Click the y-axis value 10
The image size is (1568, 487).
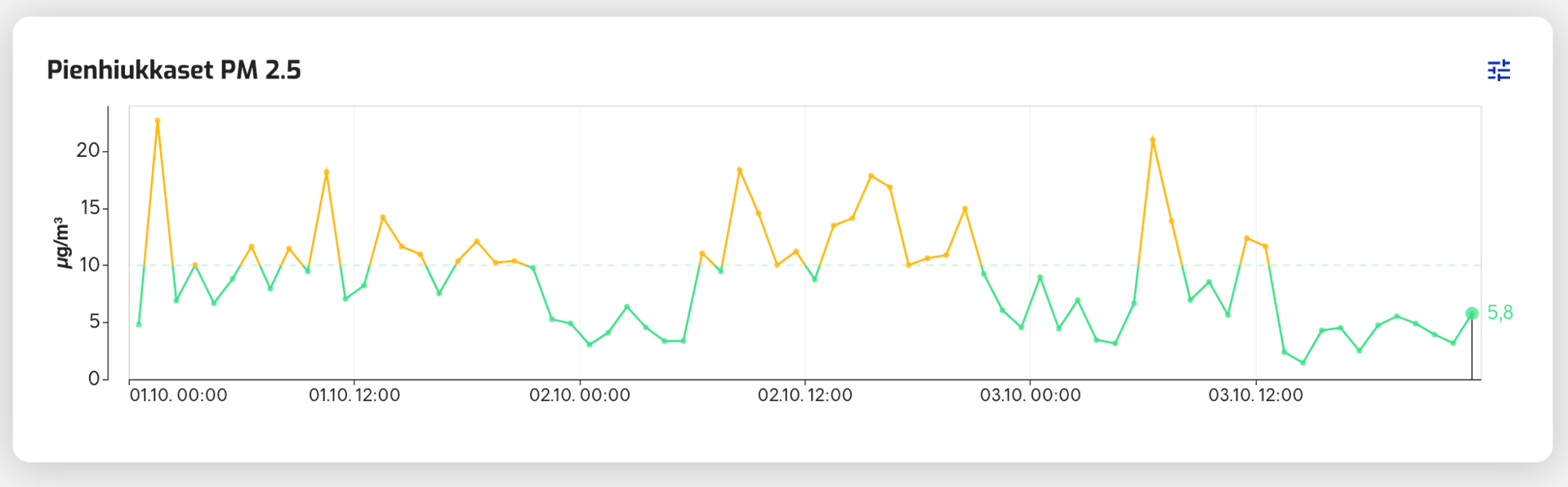click(x=89, y=265)
